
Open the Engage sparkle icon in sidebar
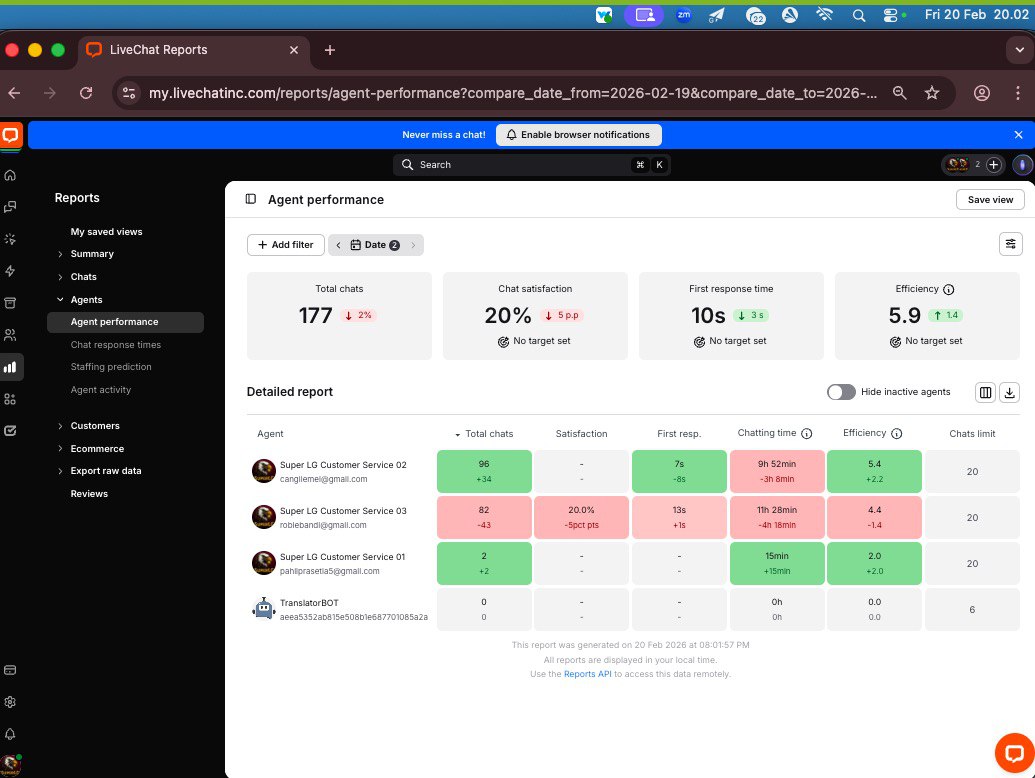click(10, 239)
